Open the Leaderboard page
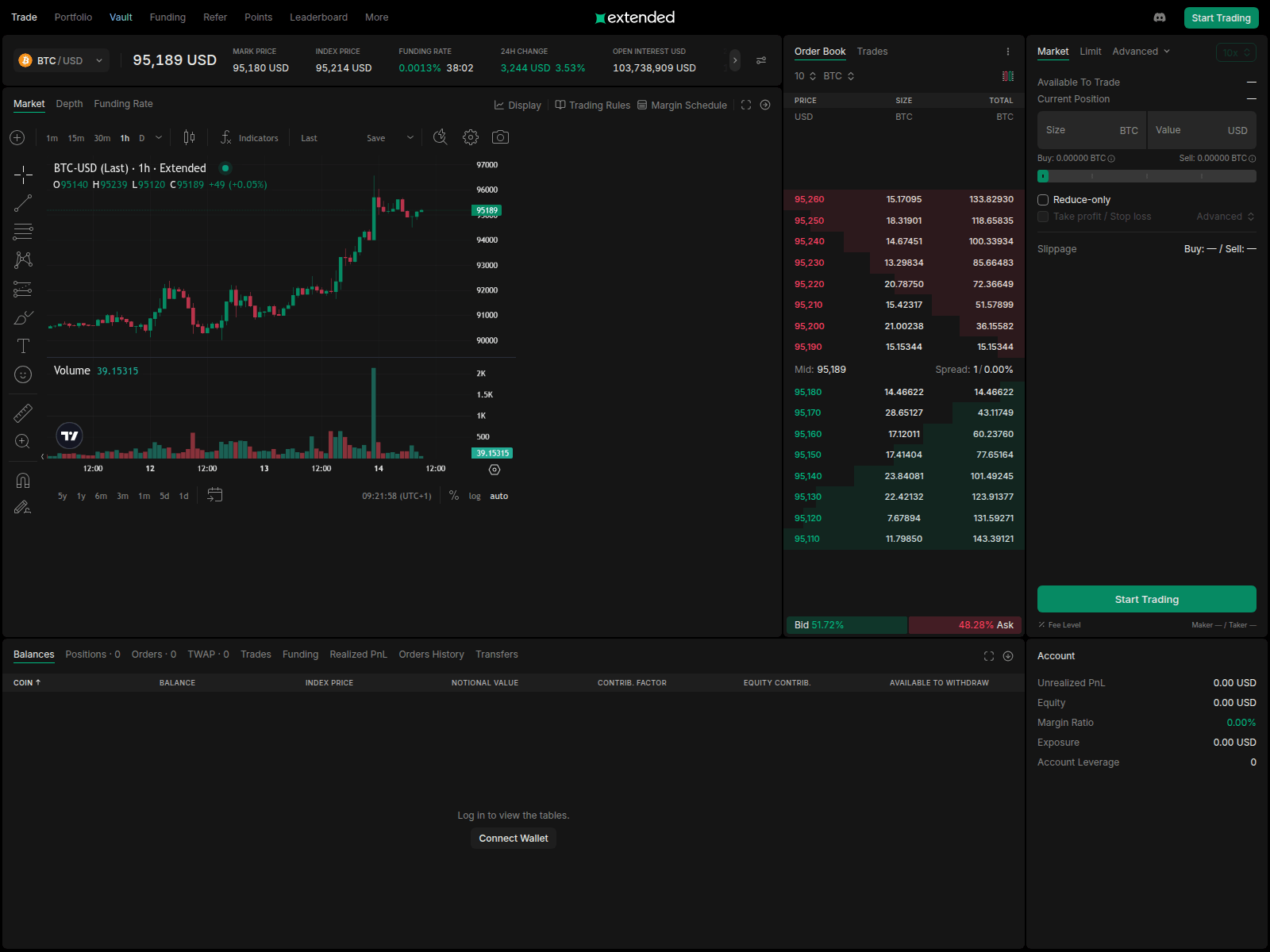The width and height of the screenshot is (1270, 952). [318, 17]
